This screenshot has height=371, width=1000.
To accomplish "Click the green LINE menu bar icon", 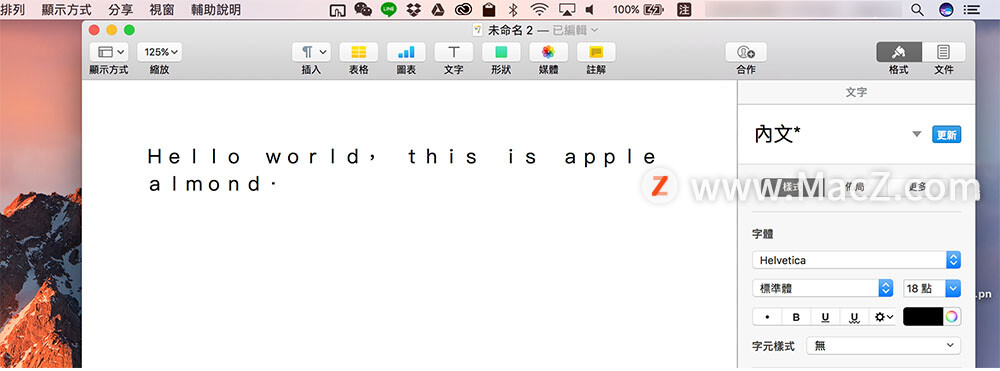I will [388, 10].
